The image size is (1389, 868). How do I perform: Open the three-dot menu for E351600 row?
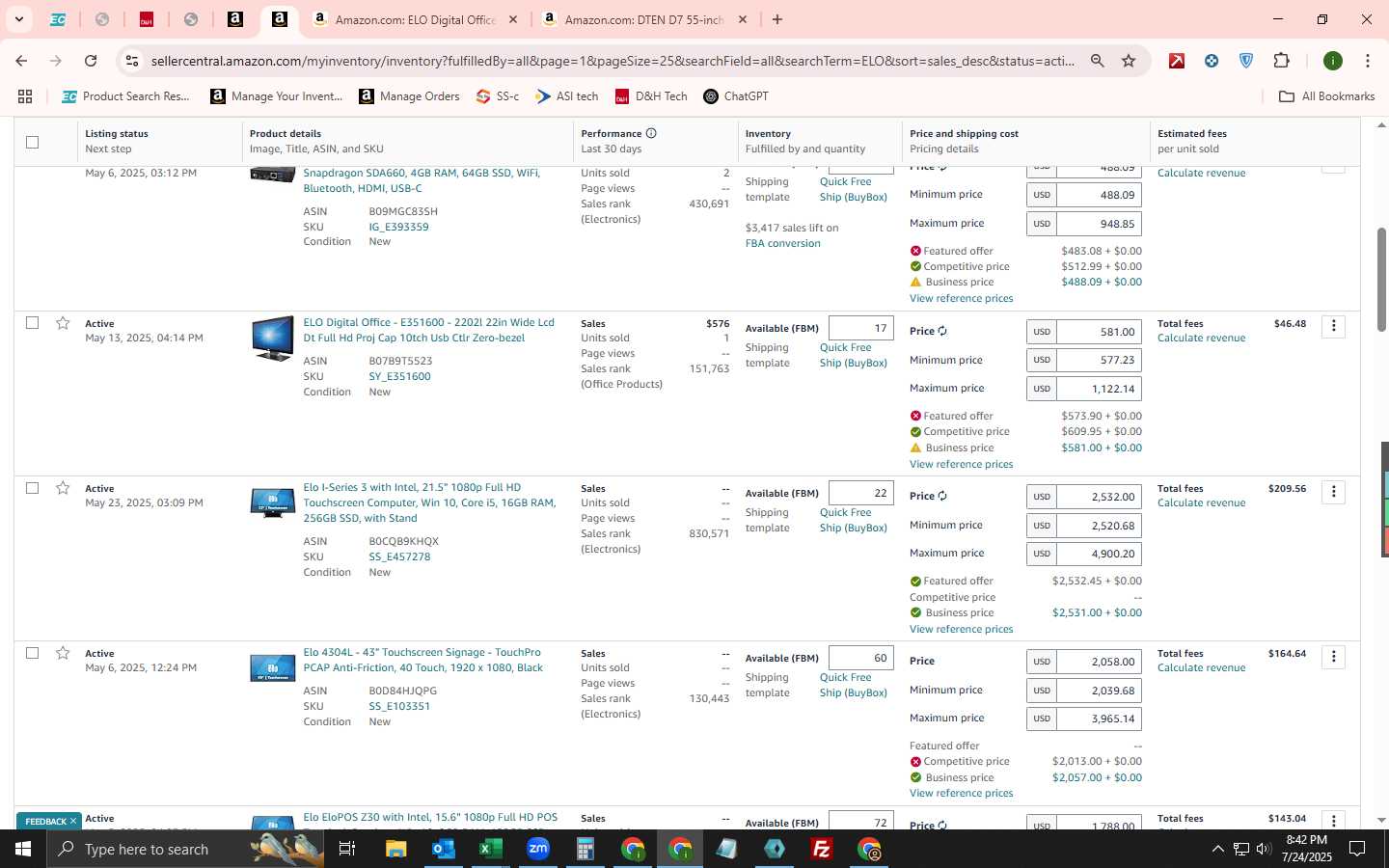pyautogui.click(x=1333, y=326)
